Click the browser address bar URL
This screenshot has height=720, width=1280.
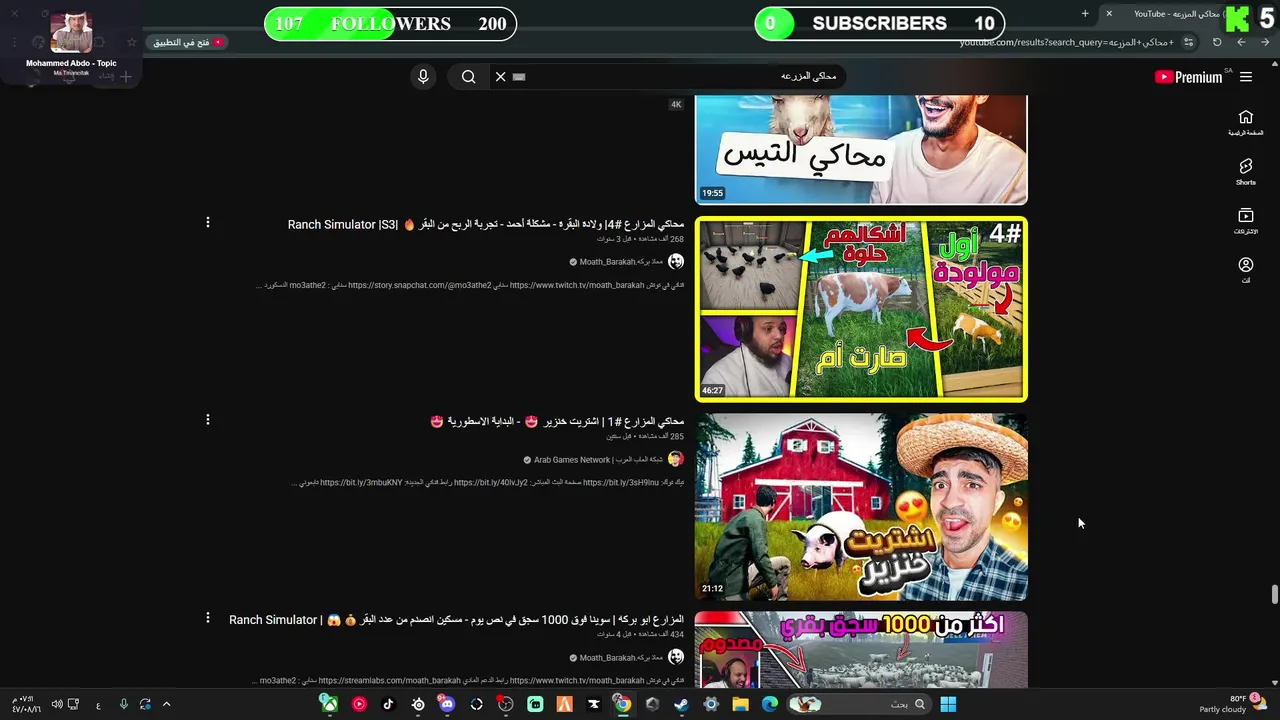pos(1066,42)
